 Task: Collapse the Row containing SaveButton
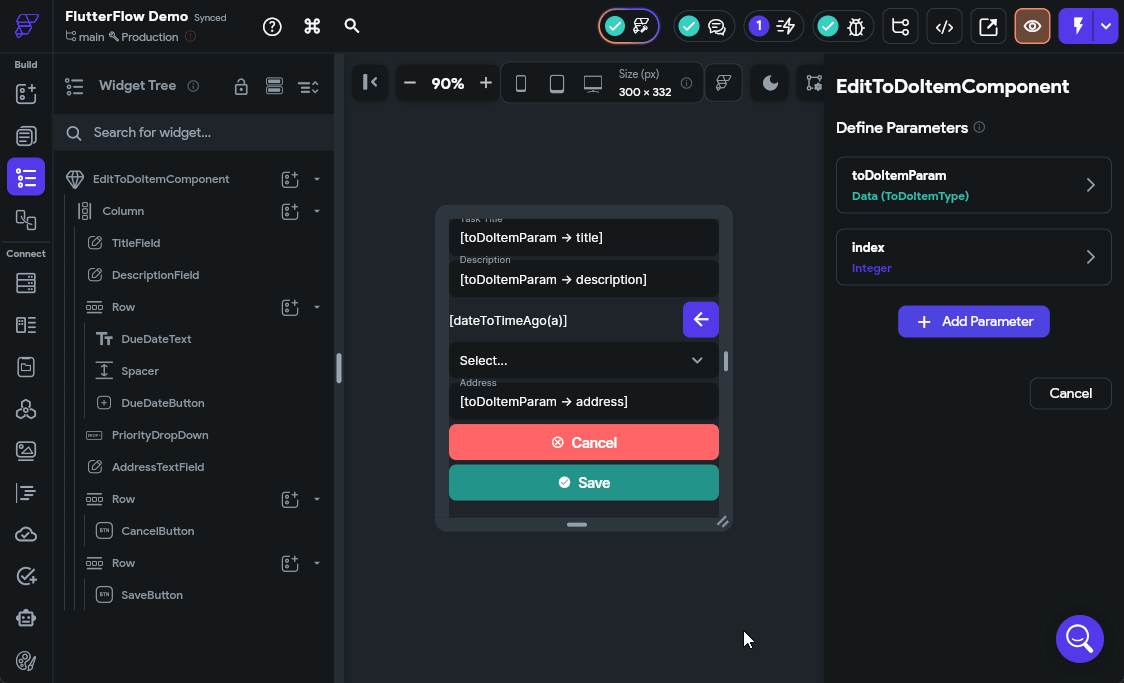(x=317, y=563)
